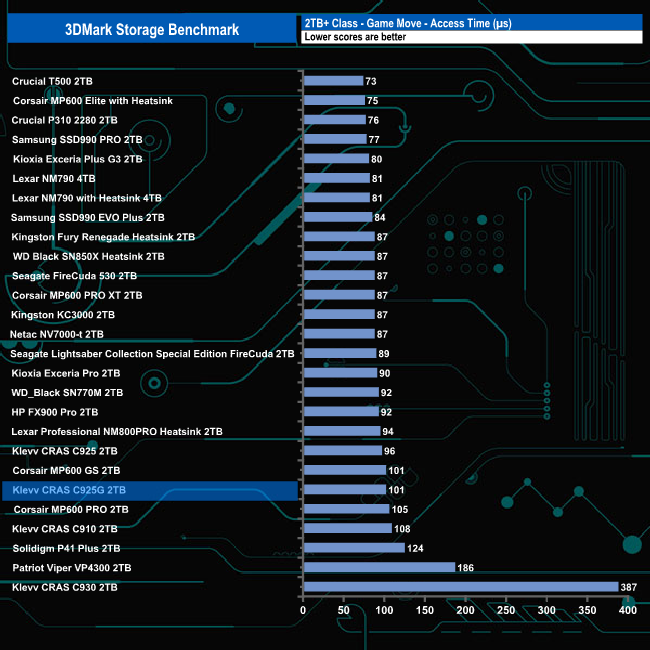Click the x-axis tick label '350'
650x650 pixels.
tap(587, 611)
